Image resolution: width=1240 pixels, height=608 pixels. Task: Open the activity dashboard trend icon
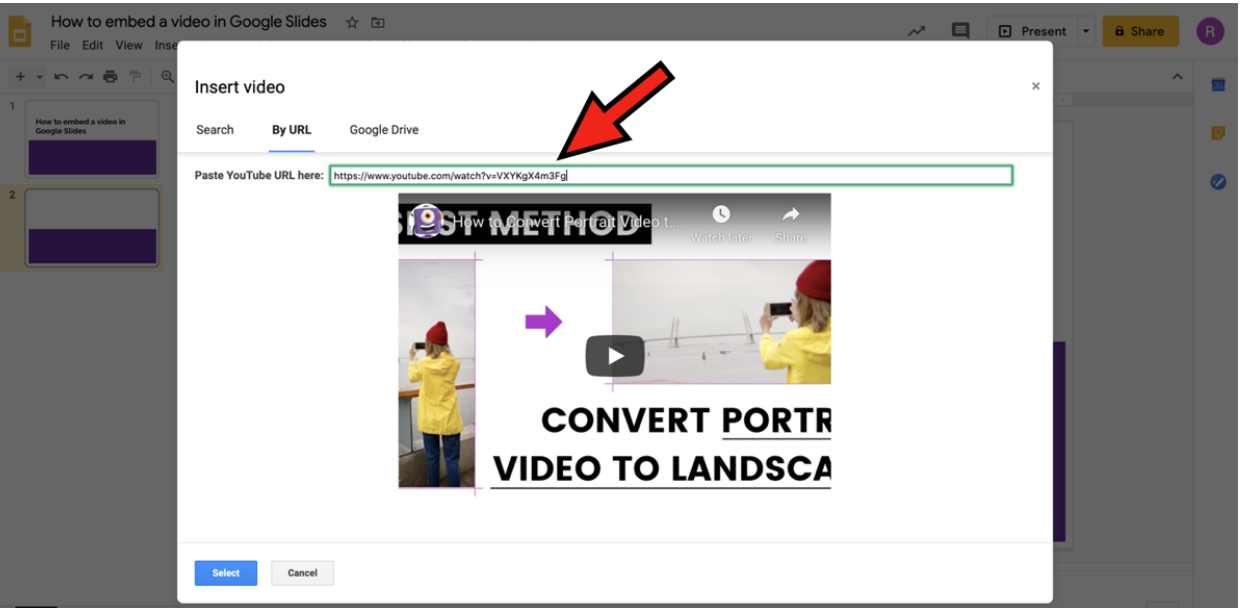point(916,31)
